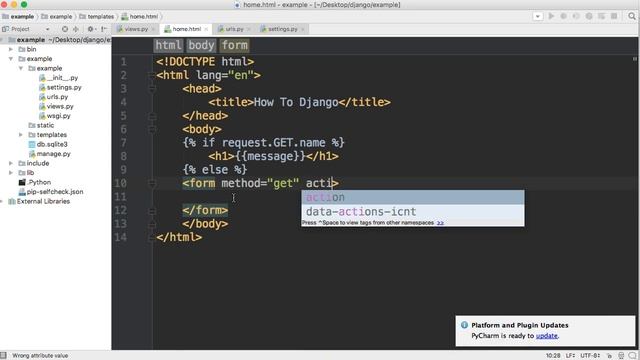
Task: Fold the head tag at line 3
Action: point(152,89)
